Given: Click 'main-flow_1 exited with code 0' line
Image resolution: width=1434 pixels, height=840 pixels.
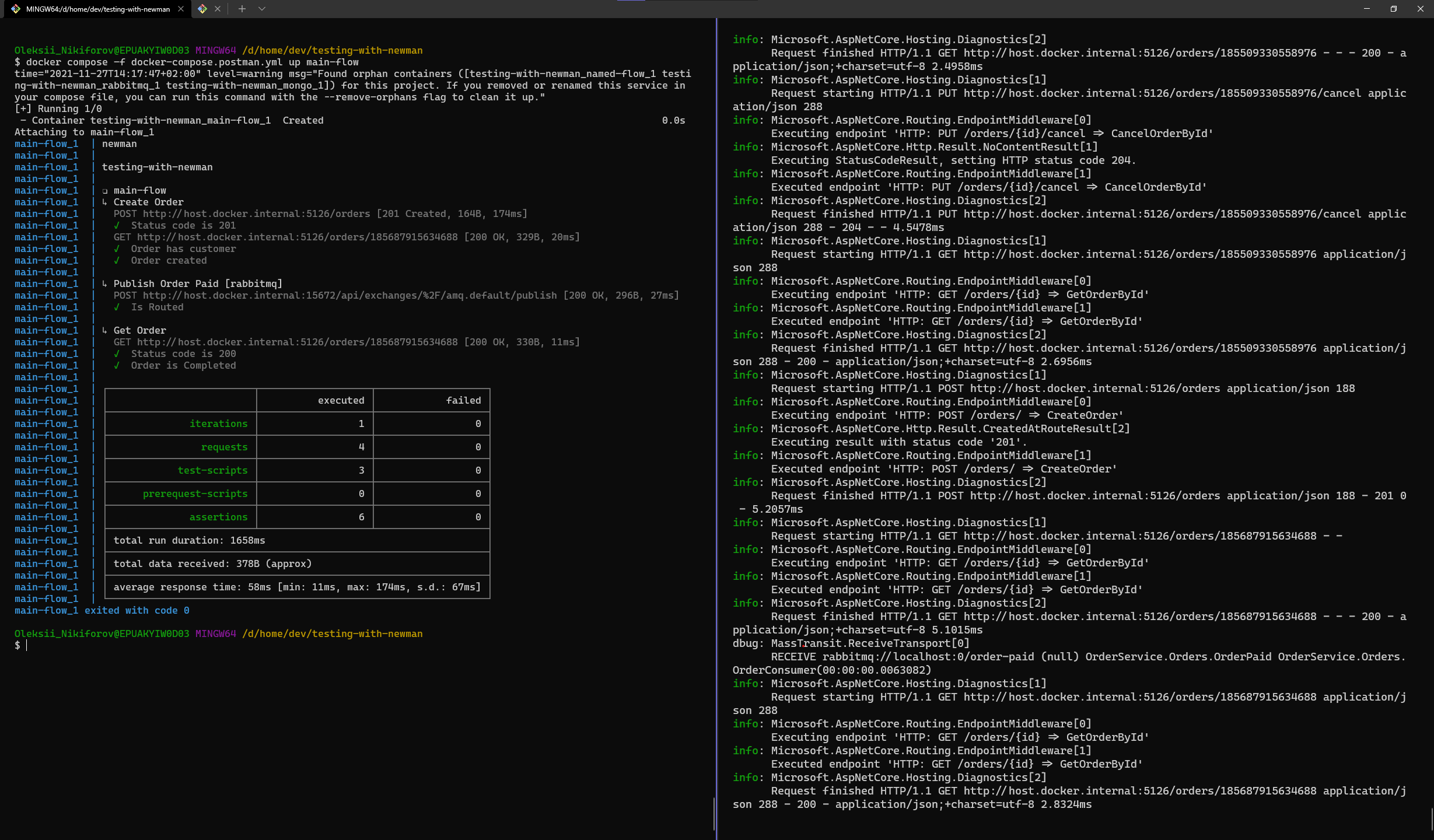Looking at the screenshot, I should 102,610.
